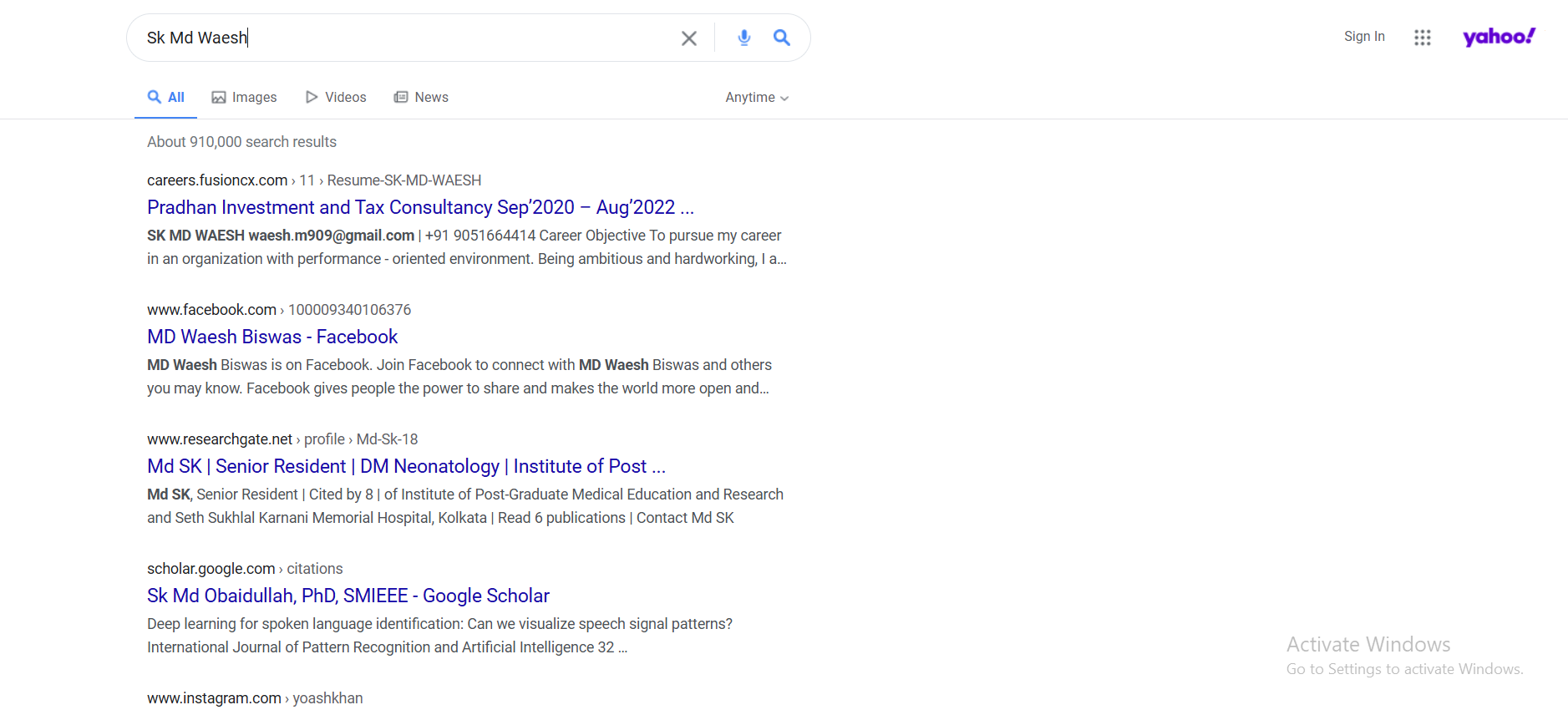Click the microphone voice search icon
This screenshot has height=710, width=1568.
743,38
